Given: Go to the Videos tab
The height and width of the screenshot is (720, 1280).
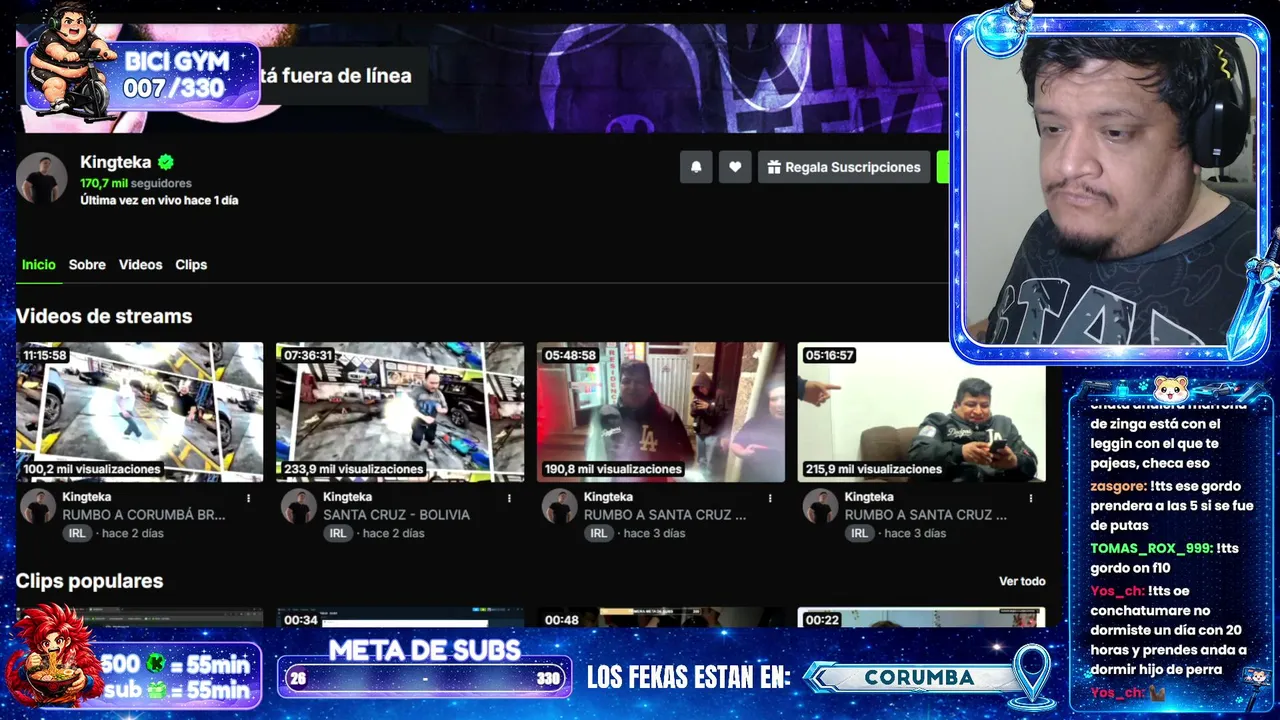Looking at the screenshot, I should [140, 265].
